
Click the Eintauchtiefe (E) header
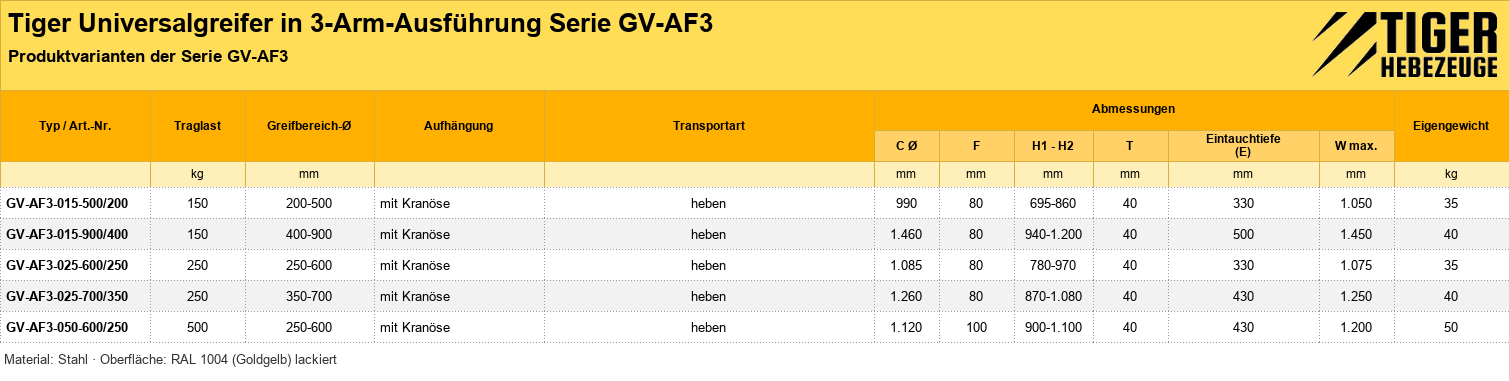pos(1243,146)
